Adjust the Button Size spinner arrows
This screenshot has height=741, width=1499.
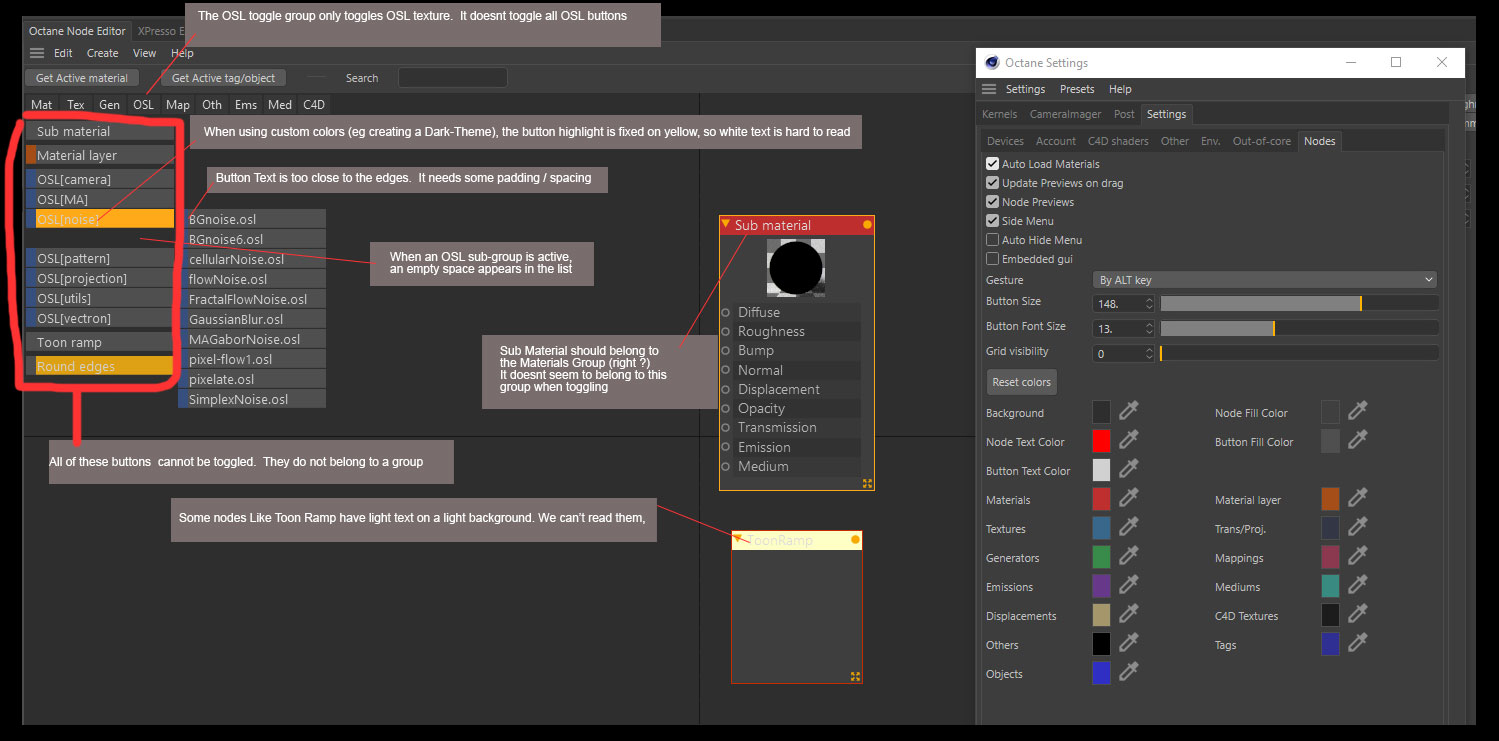pos(1149,302)
